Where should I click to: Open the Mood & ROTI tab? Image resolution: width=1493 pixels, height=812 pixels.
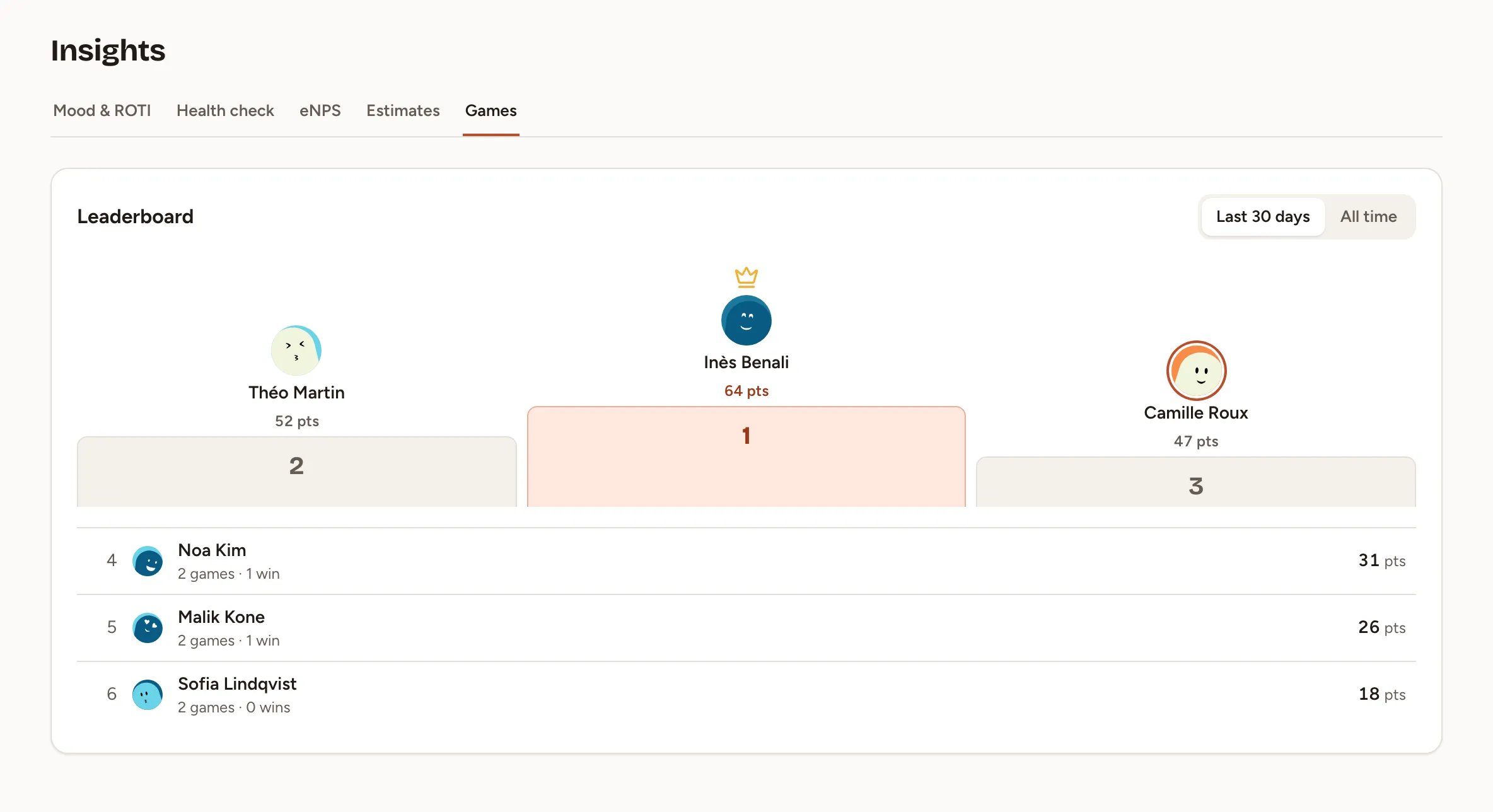point(102,110)
